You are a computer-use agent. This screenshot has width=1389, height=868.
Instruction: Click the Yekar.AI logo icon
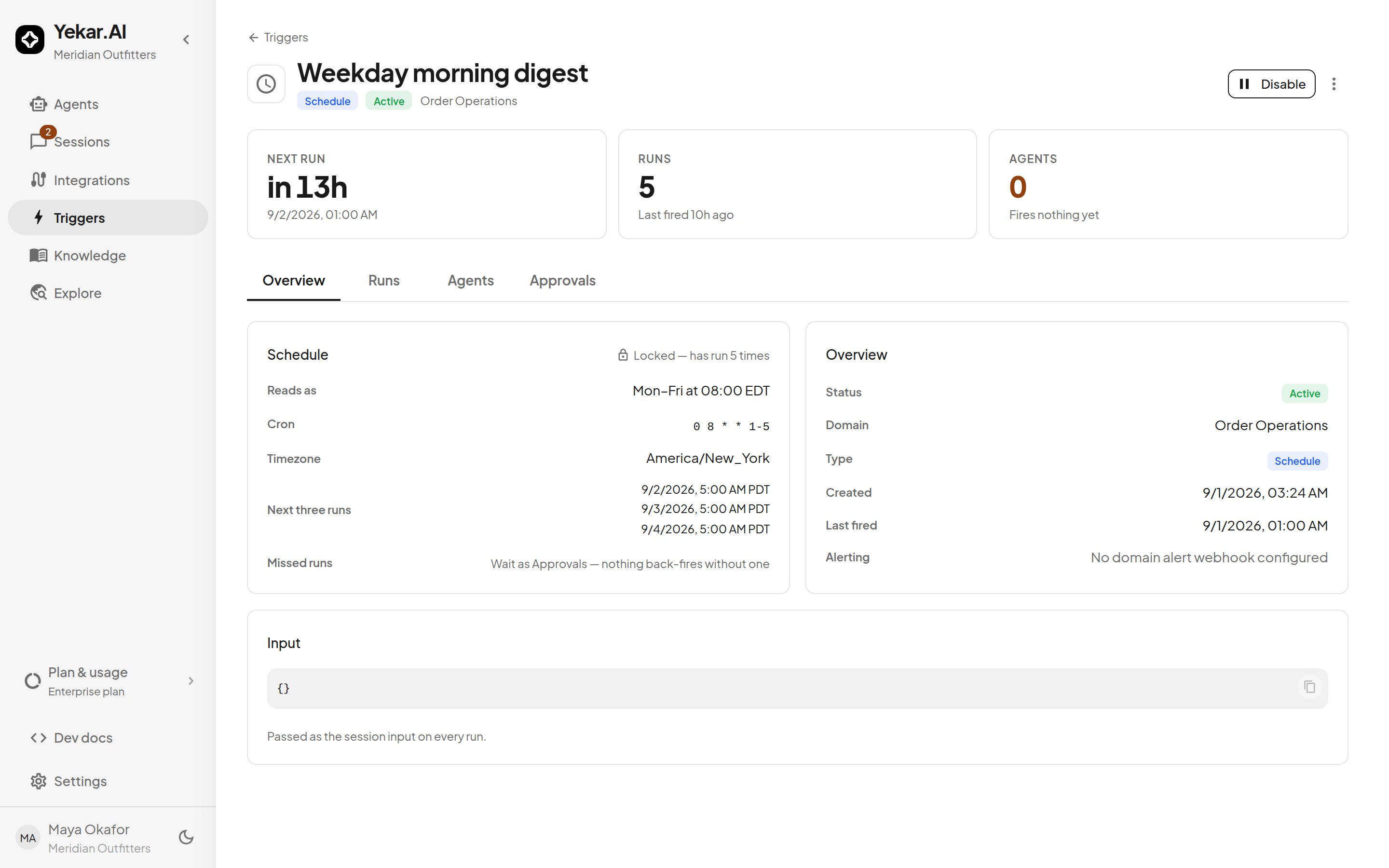(x=30, y=40)
